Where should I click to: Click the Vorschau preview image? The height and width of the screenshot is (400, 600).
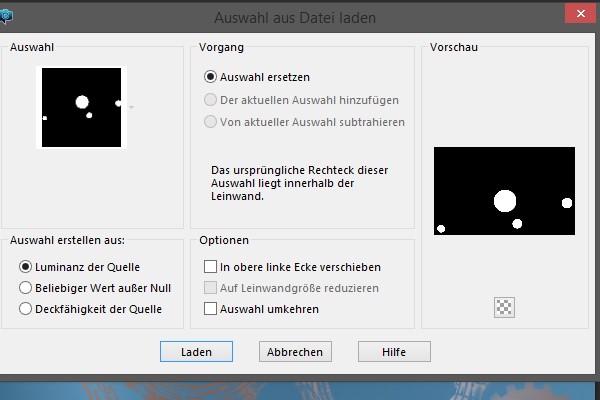tap(504, 191)
